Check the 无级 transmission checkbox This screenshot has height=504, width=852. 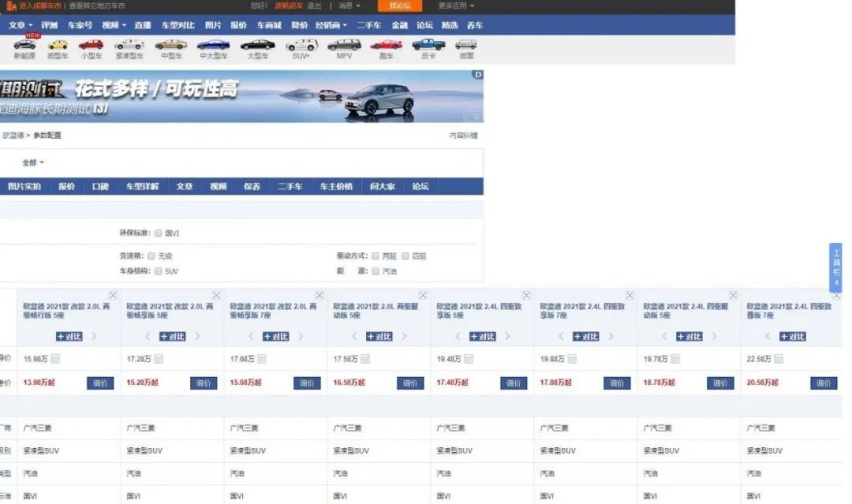[x=151, y=256]
